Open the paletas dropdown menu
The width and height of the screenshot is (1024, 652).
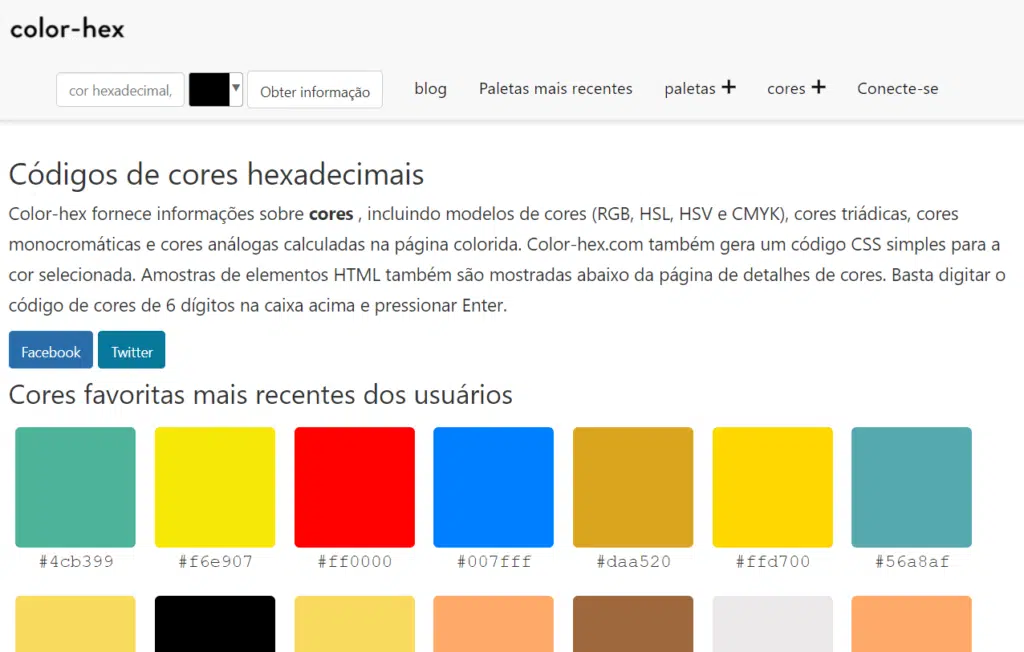point(692,89)
